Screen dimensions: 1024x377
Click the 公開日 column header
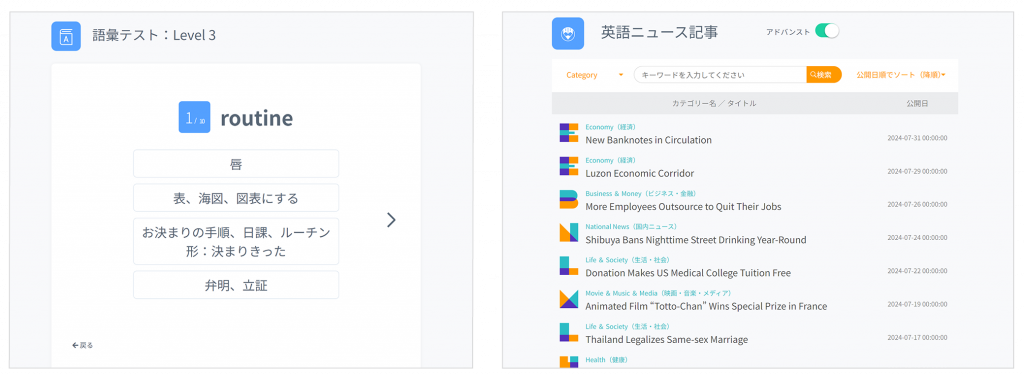pyautogui.click(x=917, y=104)
